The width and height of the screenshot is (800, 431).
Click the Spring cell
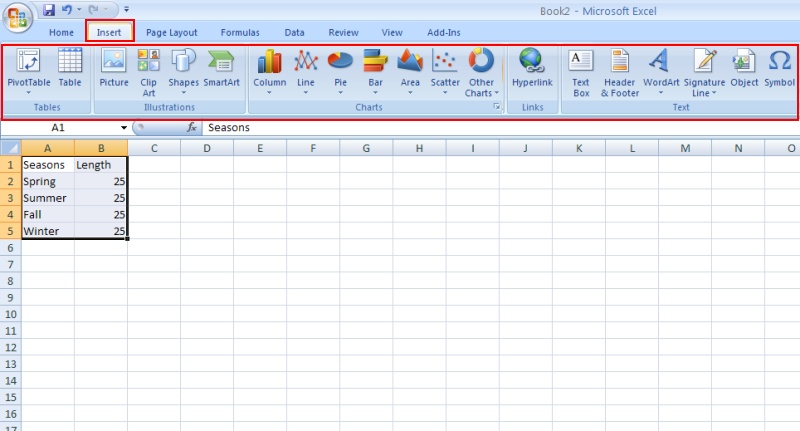48,181
